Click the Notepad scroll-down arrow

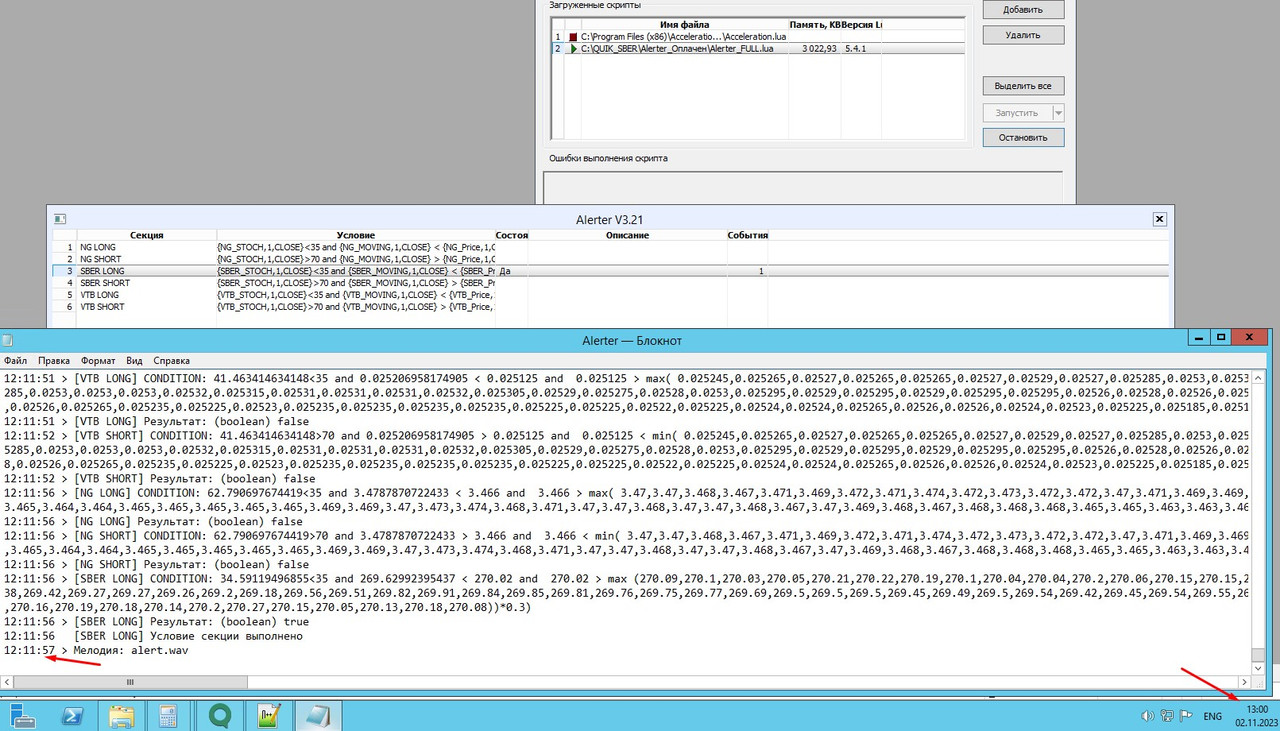(1259, 667)
